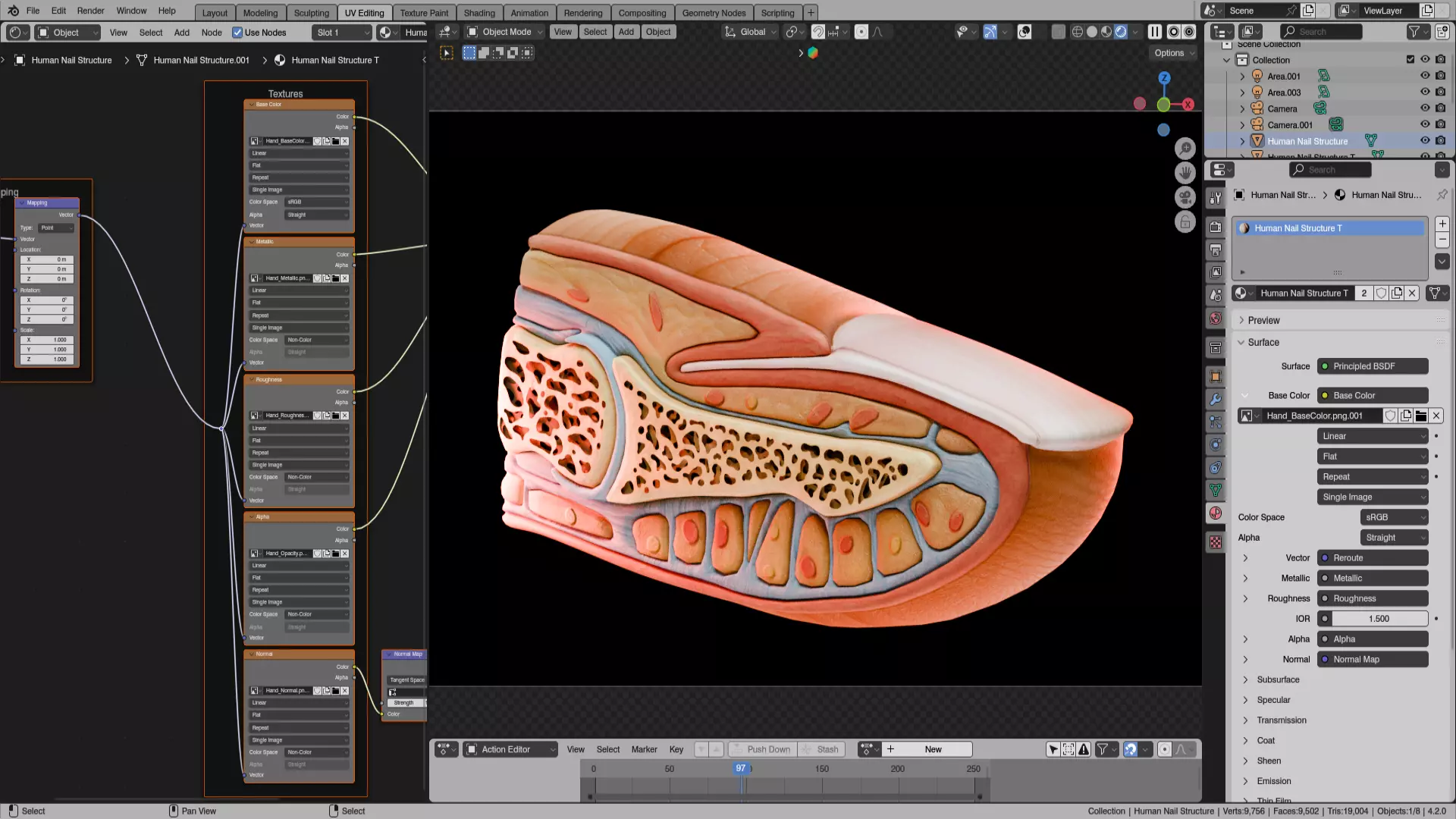Open the Output properties tab
This screenshot has width=1456, height=819.
pos(1216,250)
